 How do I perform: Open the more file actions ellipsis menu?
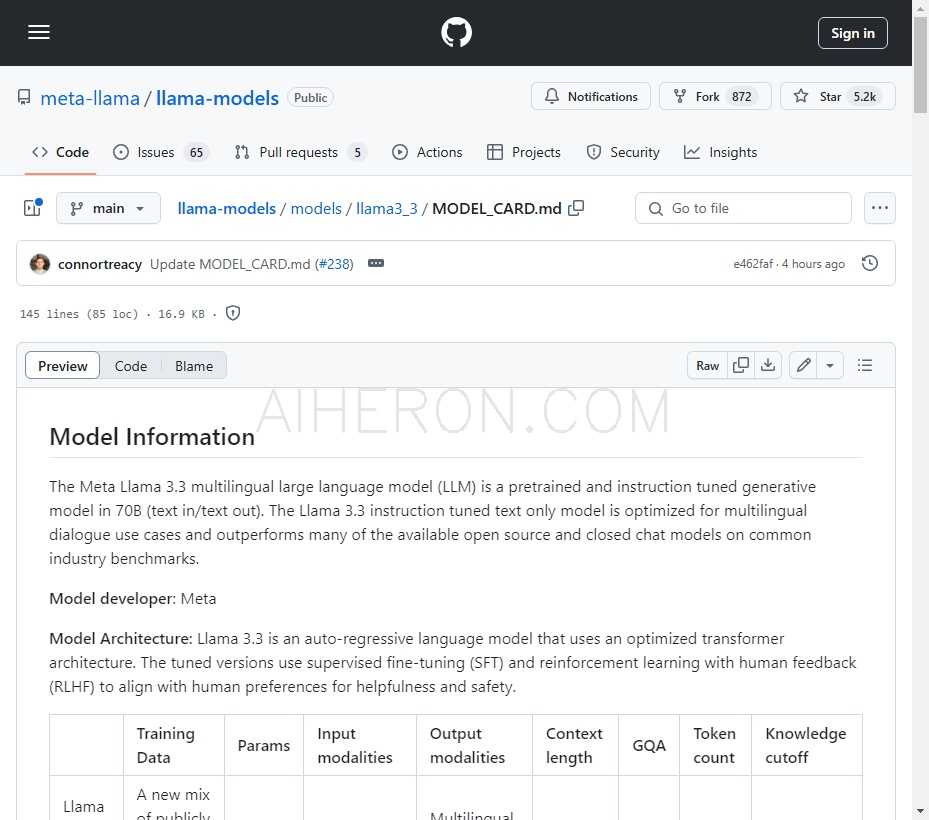(880, 209)
